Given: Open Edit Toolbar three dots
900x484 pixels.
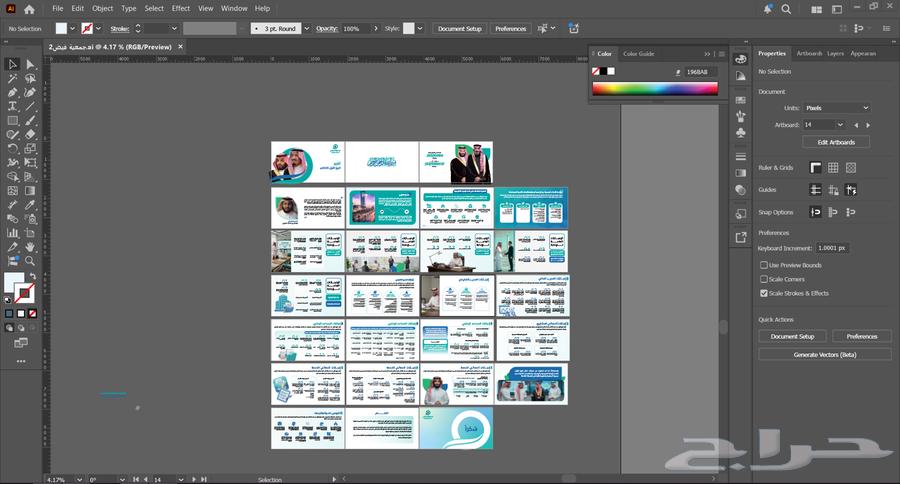Looking at the screenshot, I should pos(21,361).
